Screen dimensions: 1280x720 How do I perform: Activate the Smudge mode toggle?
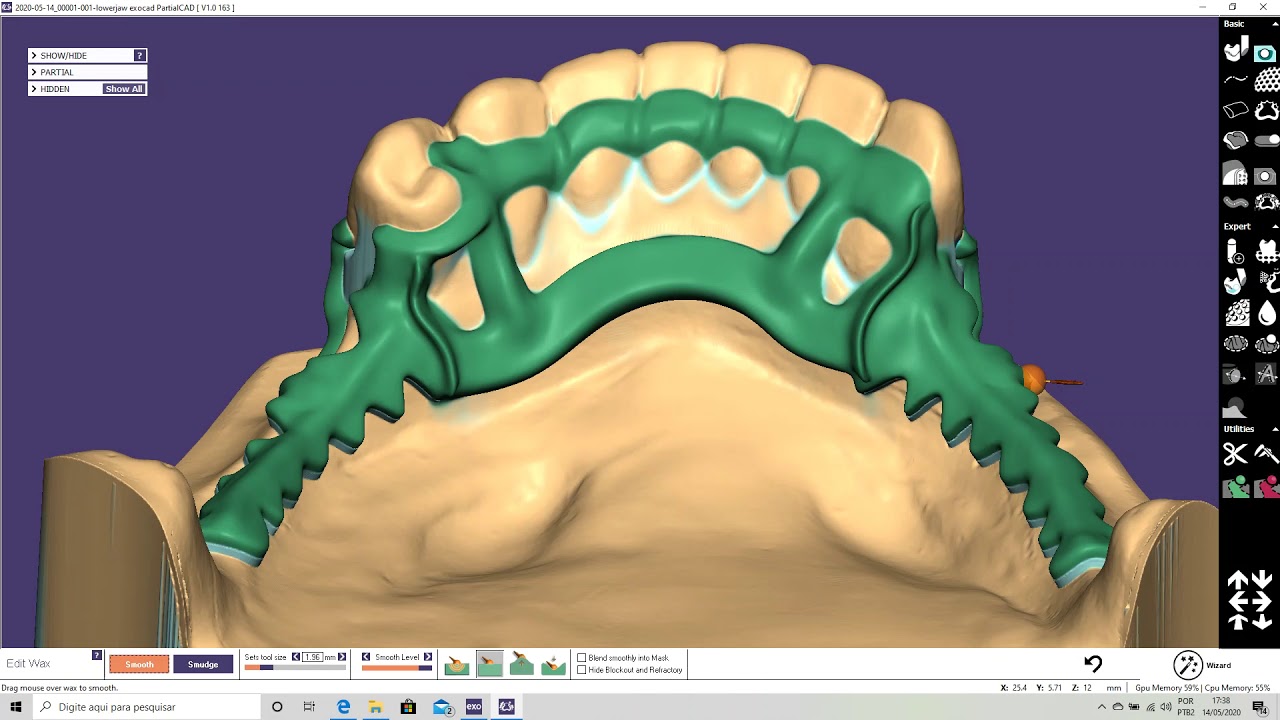203,664
